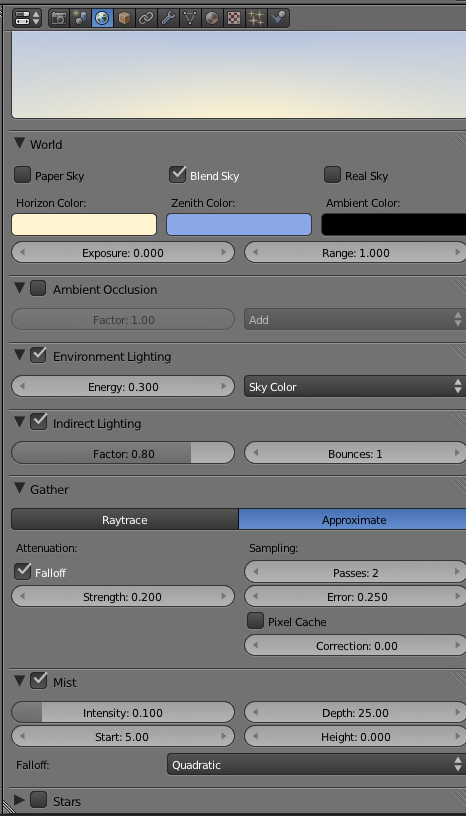Increase Strength with its right arrow
466x816 pixels.
224,597
